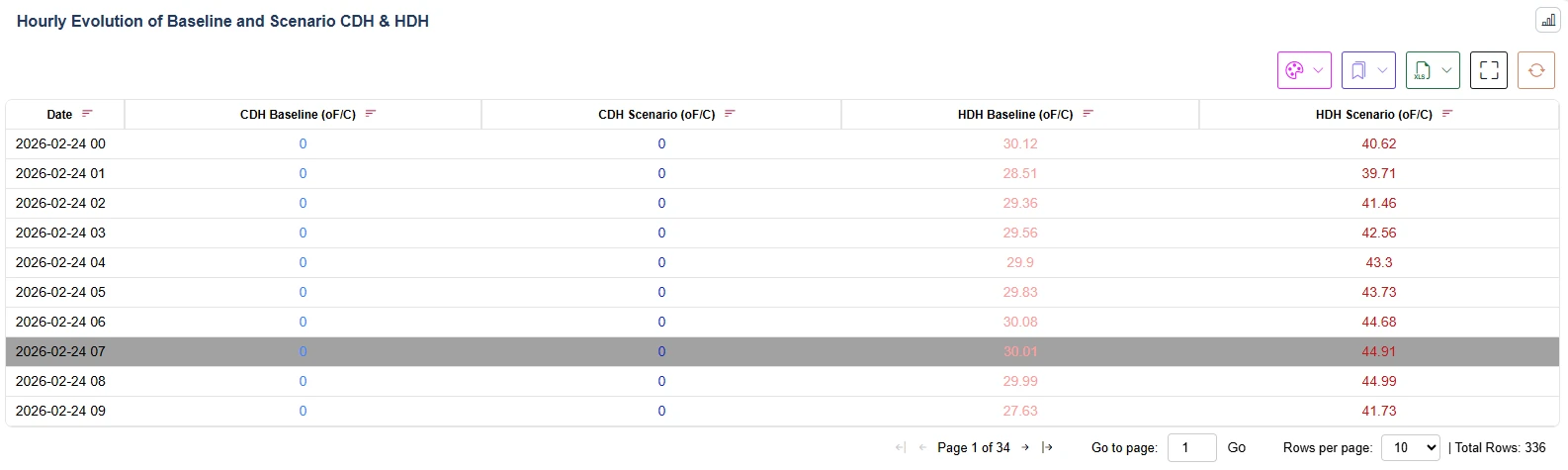Viewport: 1568px width, 470px height.
Task: Select row 2026-02-24 04
Action: click(782, 262)
